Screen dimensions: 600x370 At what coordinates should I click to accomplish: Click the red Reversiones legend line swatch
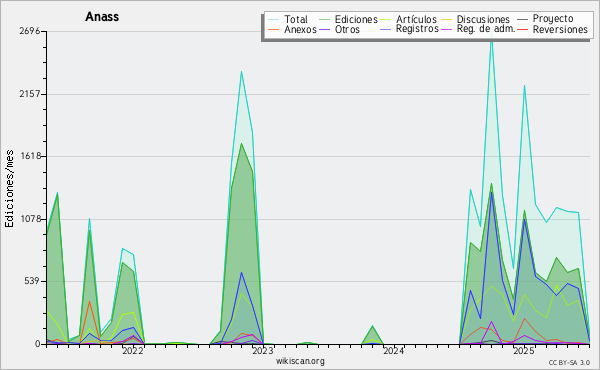(x=522, y=29)
